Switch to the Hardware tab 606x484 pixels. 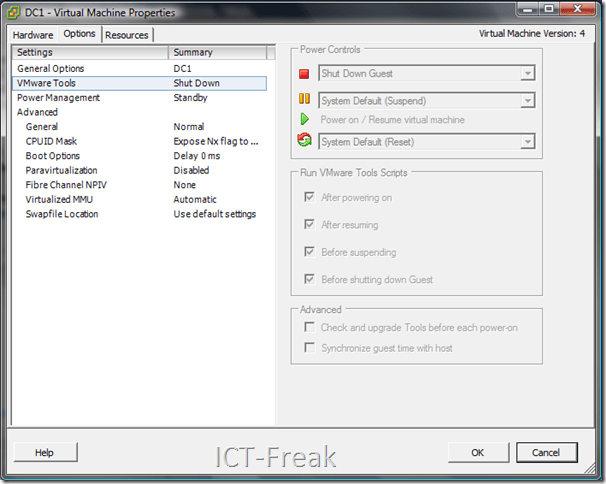click(33, 35)
